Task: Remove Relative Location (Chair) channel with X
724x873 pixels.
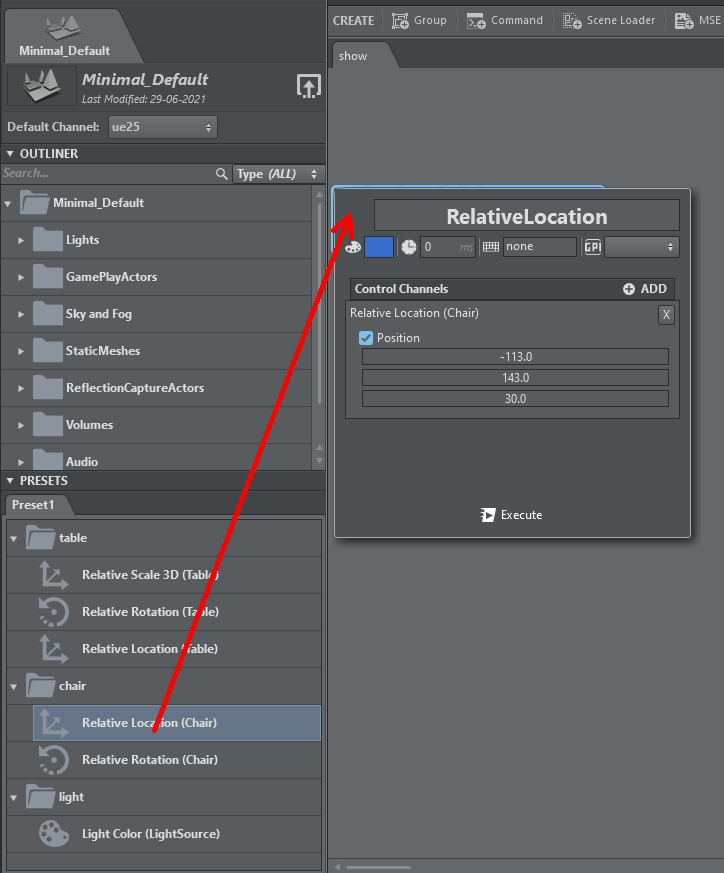Action: point(666,315)
